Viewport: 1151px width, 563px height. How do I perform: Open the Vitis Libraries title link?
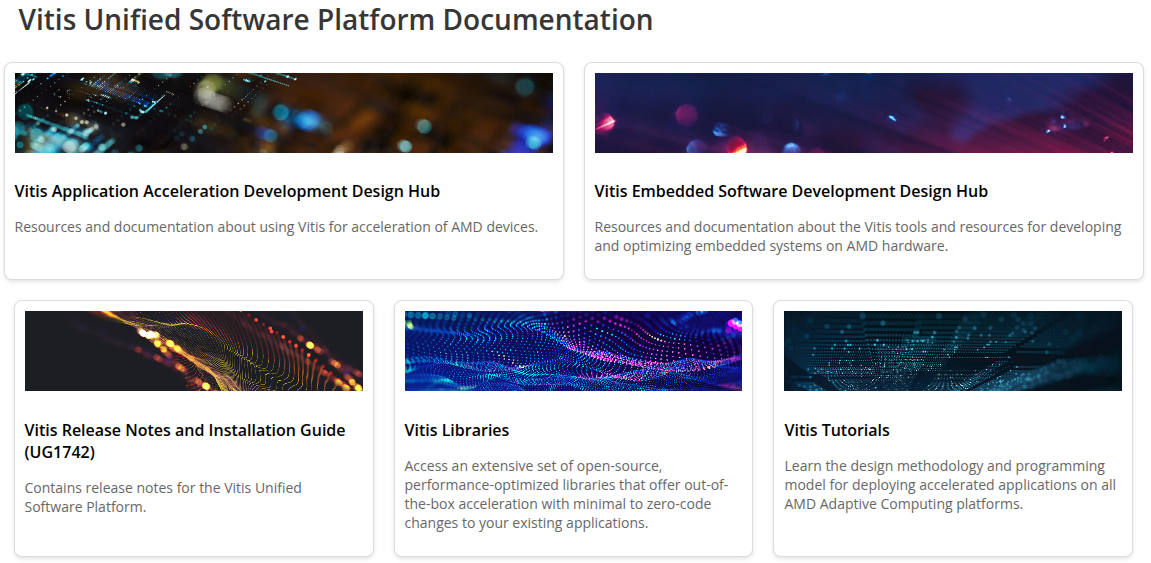(457, 430)
